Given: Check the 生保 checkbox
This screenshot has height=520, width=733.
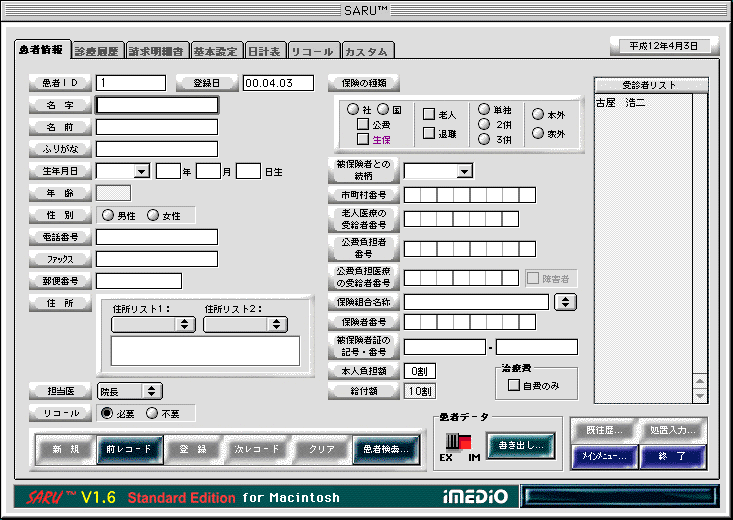Looking at the screenshot, I should 363,139.
